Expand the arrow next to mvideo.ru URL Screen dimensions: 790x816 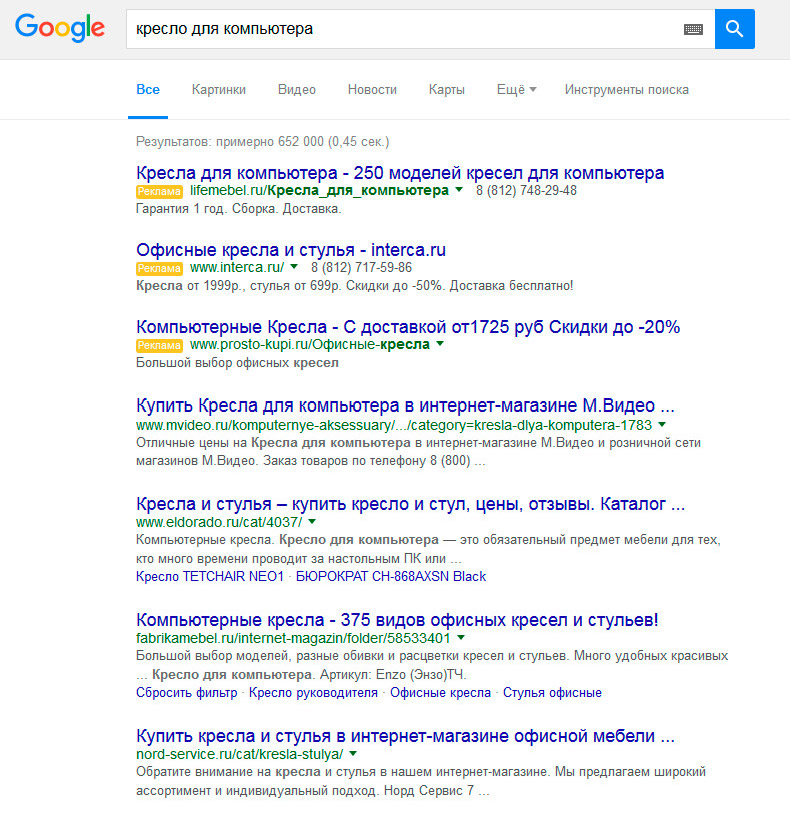[x=662, y=424]
